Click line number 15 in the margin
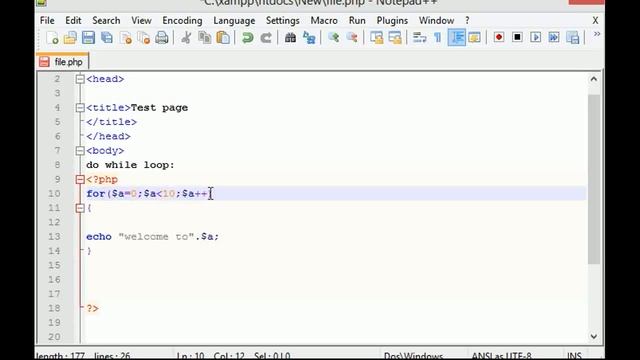The width and height of the screenshot is (640, 360). (x=54, y=265)
